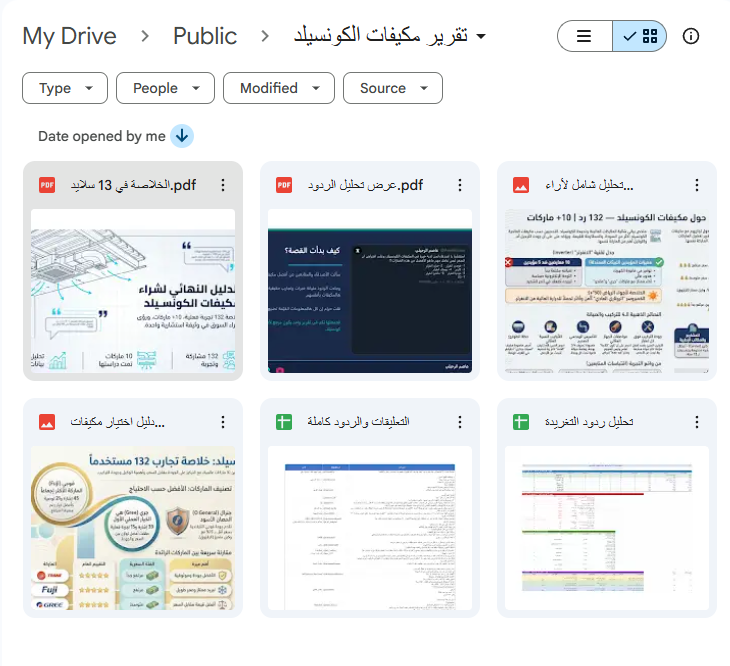
Task: Go to Public folder breadcrumb
Action: pyautogui.click(x=205, y=36)
